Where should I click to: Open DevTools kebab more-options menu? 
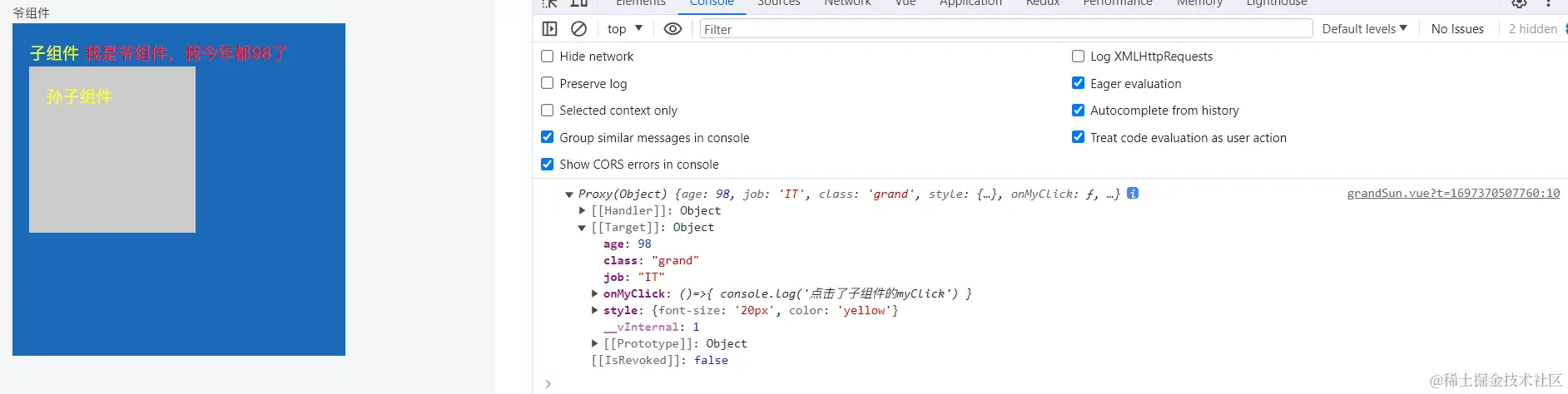click(x=1549, y=2)
